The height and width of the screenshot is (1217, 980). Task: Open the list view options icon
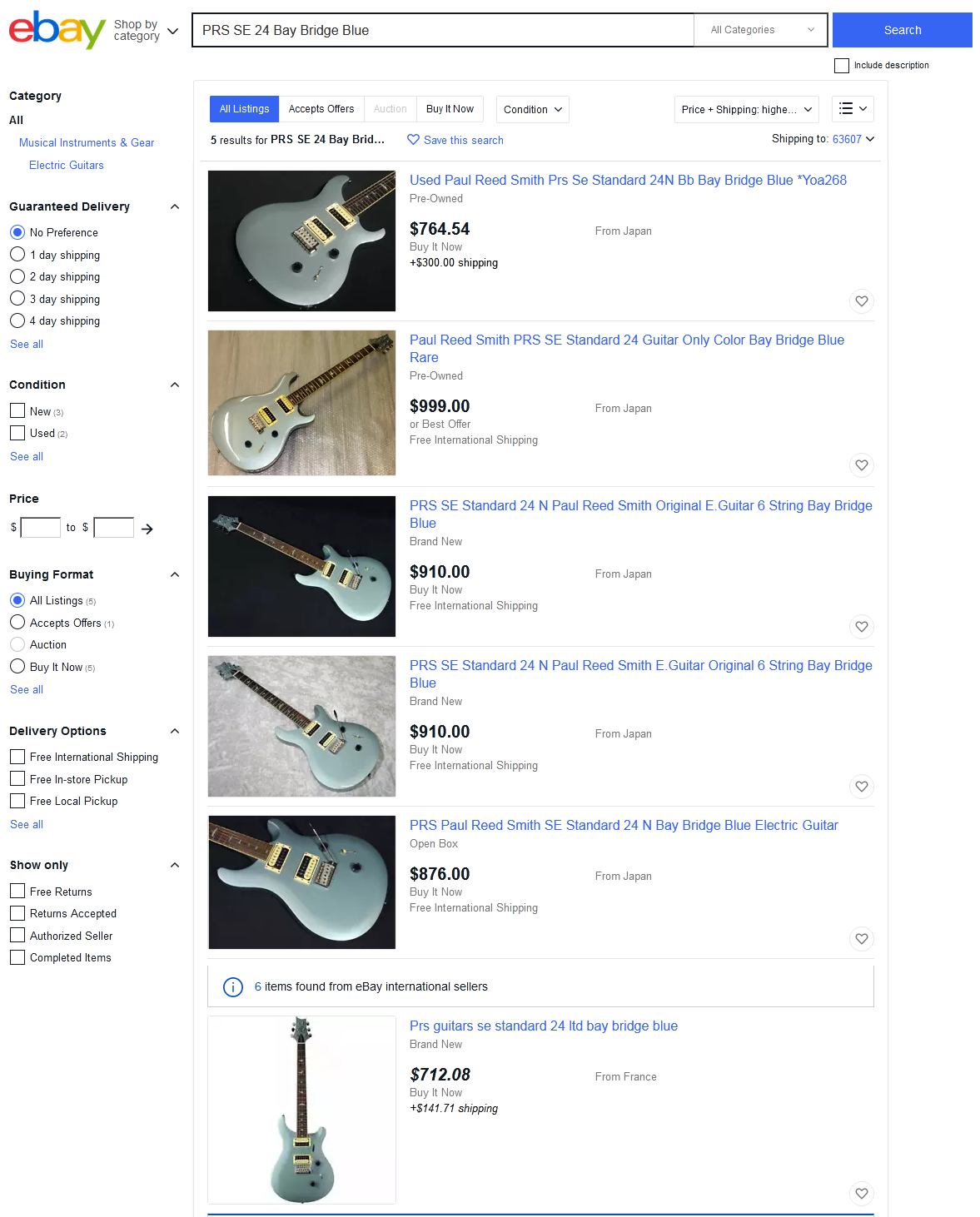(853, 109)
